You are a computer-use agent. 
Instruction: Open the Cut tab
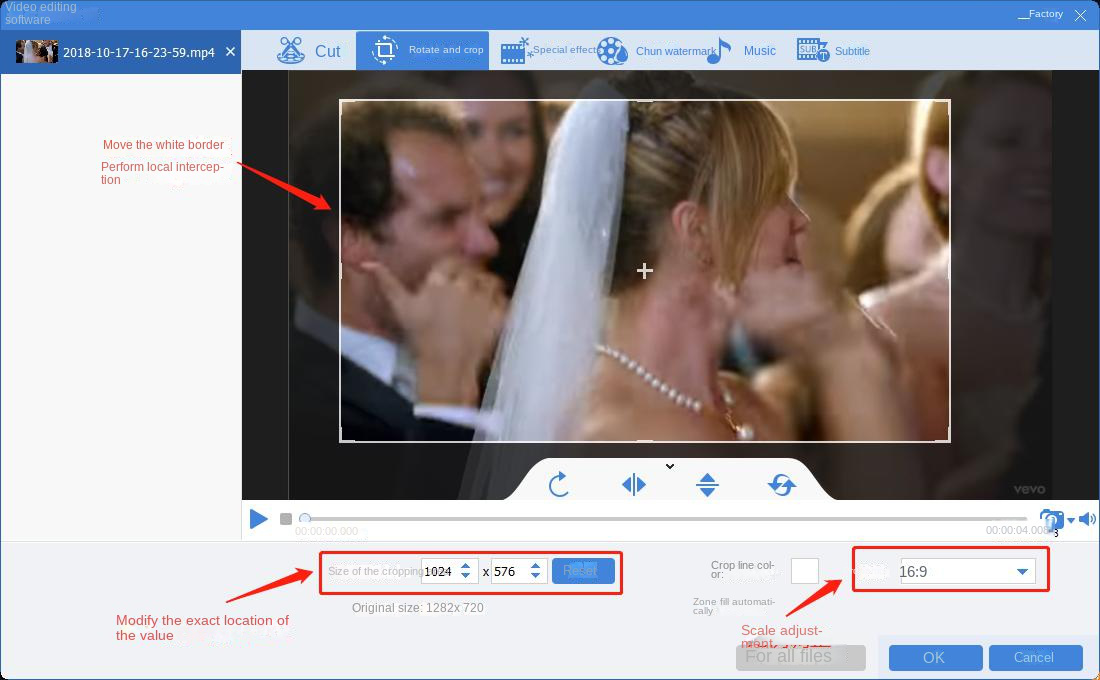(309, 51)
